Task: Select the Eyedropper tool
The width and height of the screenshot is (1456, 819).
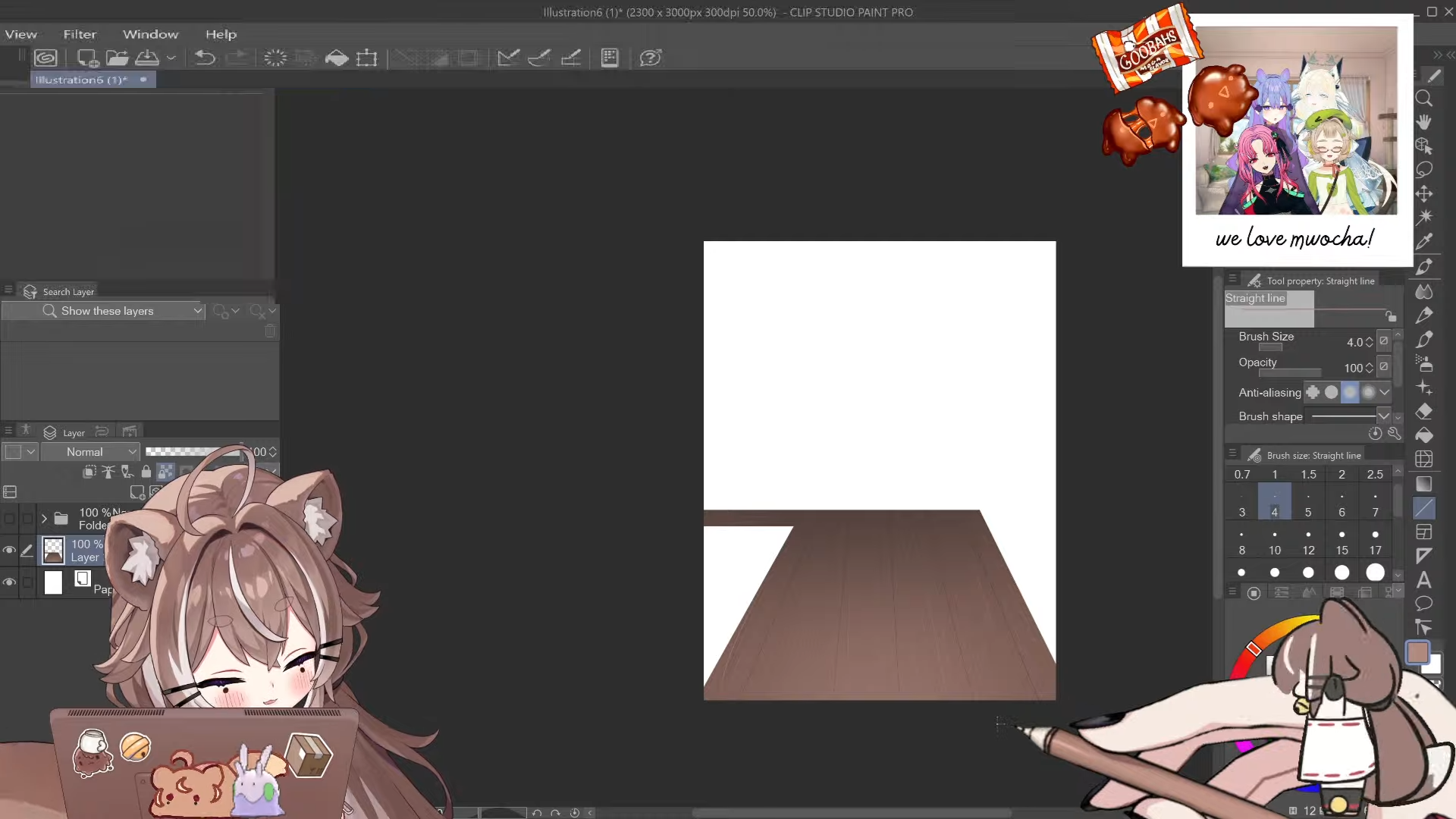Action: click(x=1423, y=242)
